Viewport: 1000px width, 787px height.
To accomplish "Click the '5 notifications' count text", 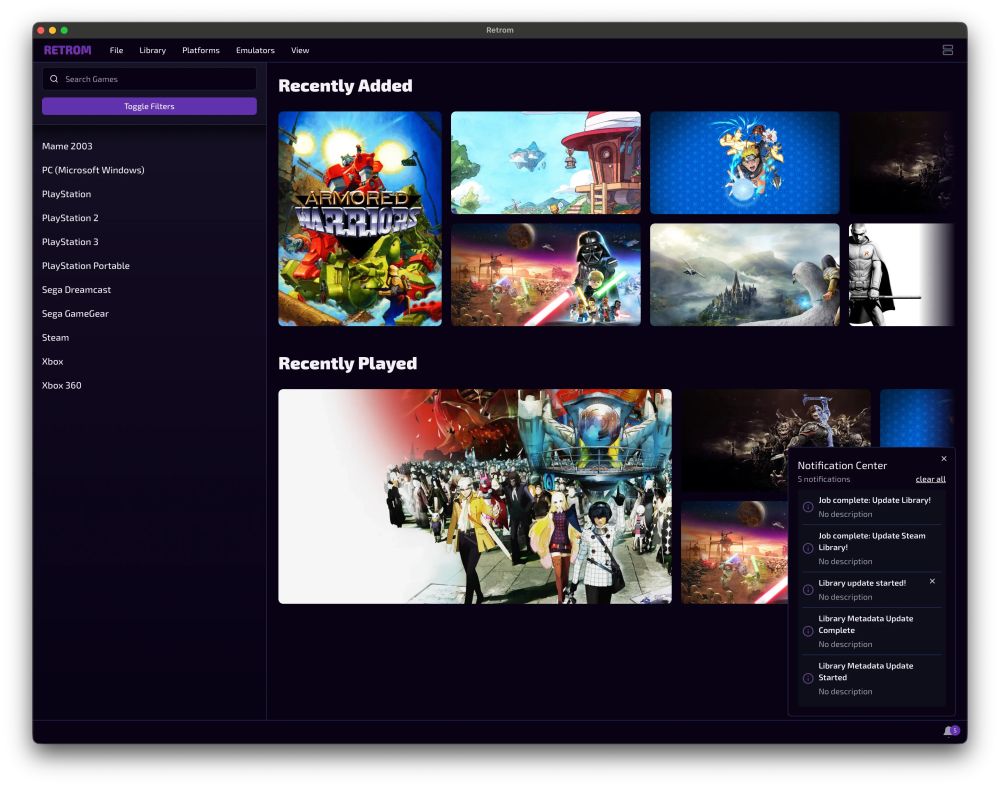I will 823,479.
